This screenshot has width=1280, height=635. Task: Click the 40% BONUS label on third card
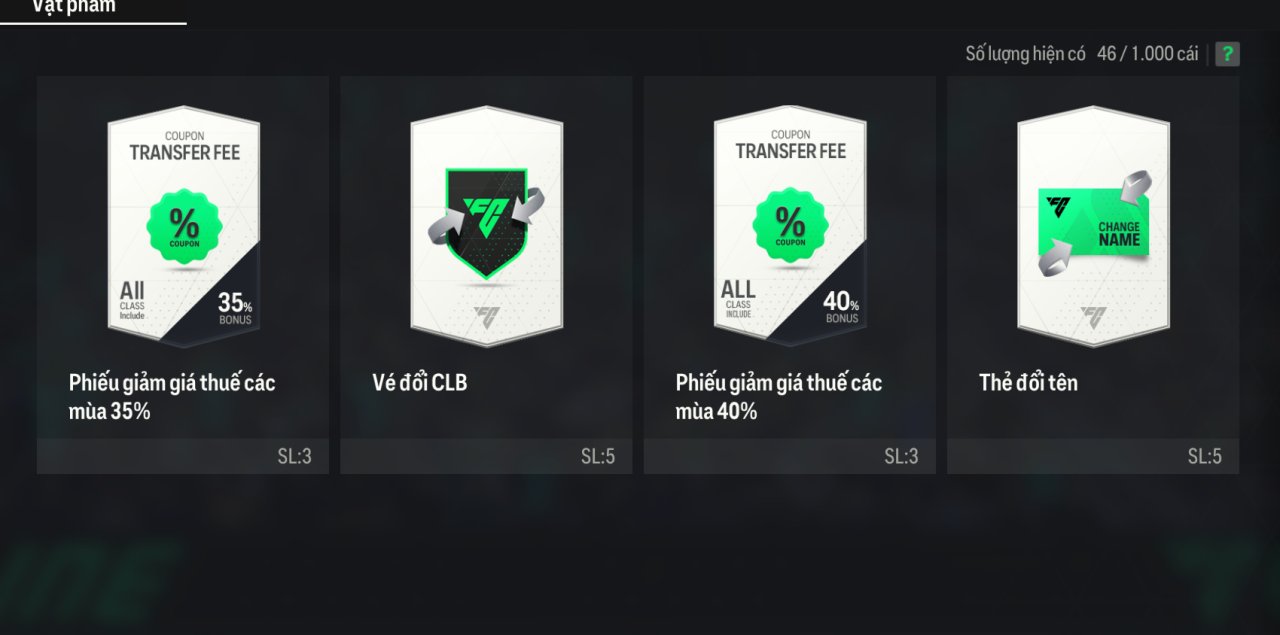[x=841, y=307]
